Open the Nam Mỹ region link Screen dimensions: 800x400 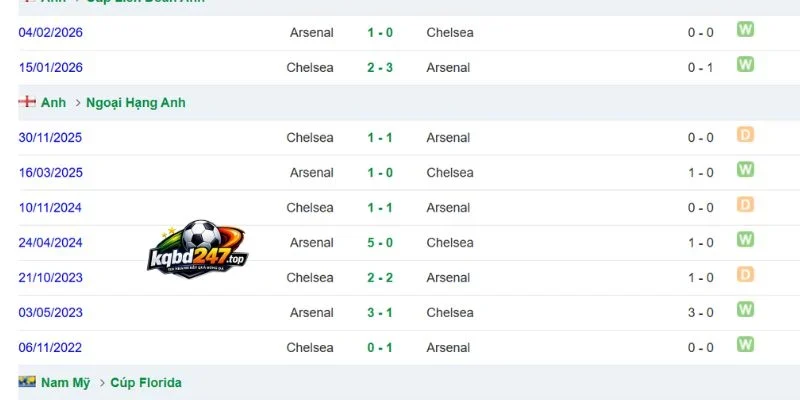point(65,383)
